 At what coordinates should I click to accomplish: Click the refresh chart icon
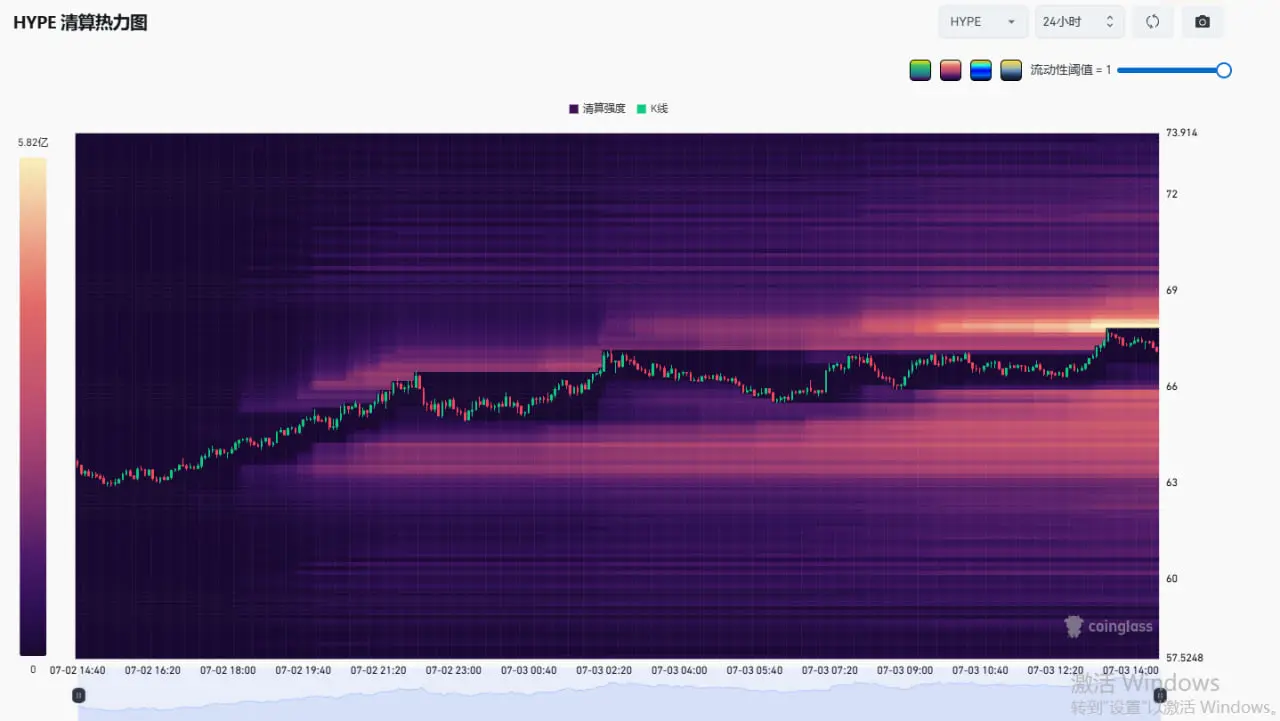coord(1153,22)
